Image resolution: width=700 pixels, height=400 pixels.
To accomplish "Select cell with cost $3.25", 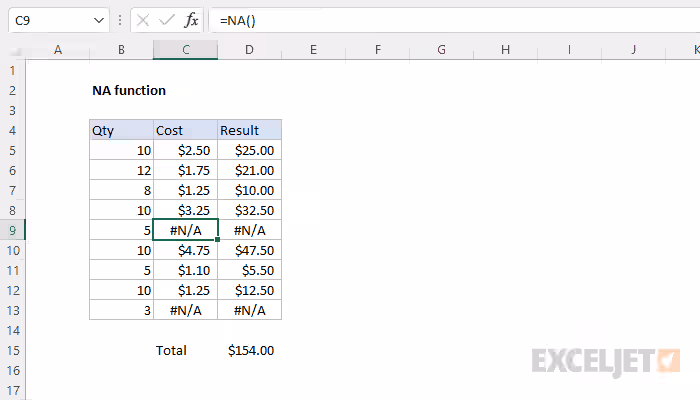I will click(186, 210).
